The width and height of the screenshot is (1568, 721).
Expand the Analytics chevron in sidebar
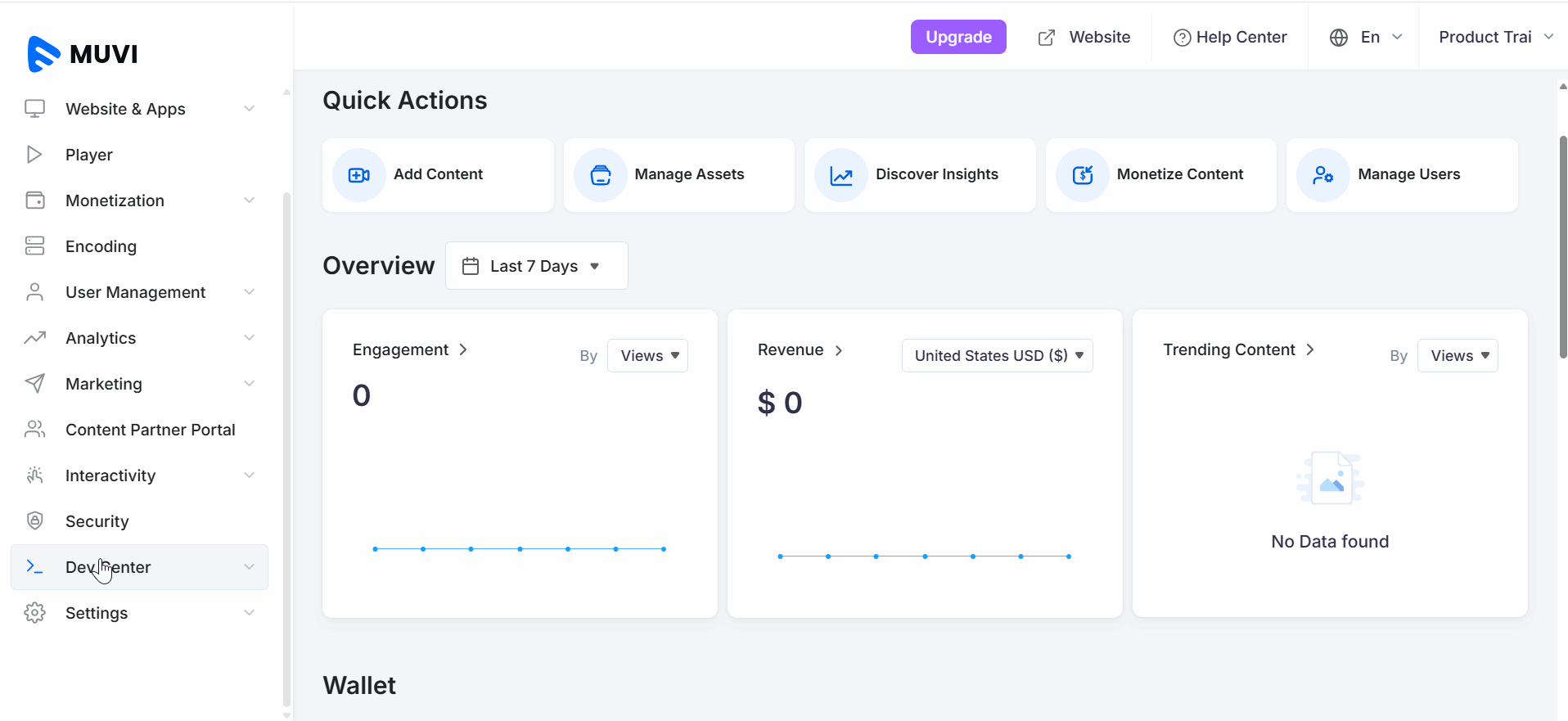click(x=249, y=338)
